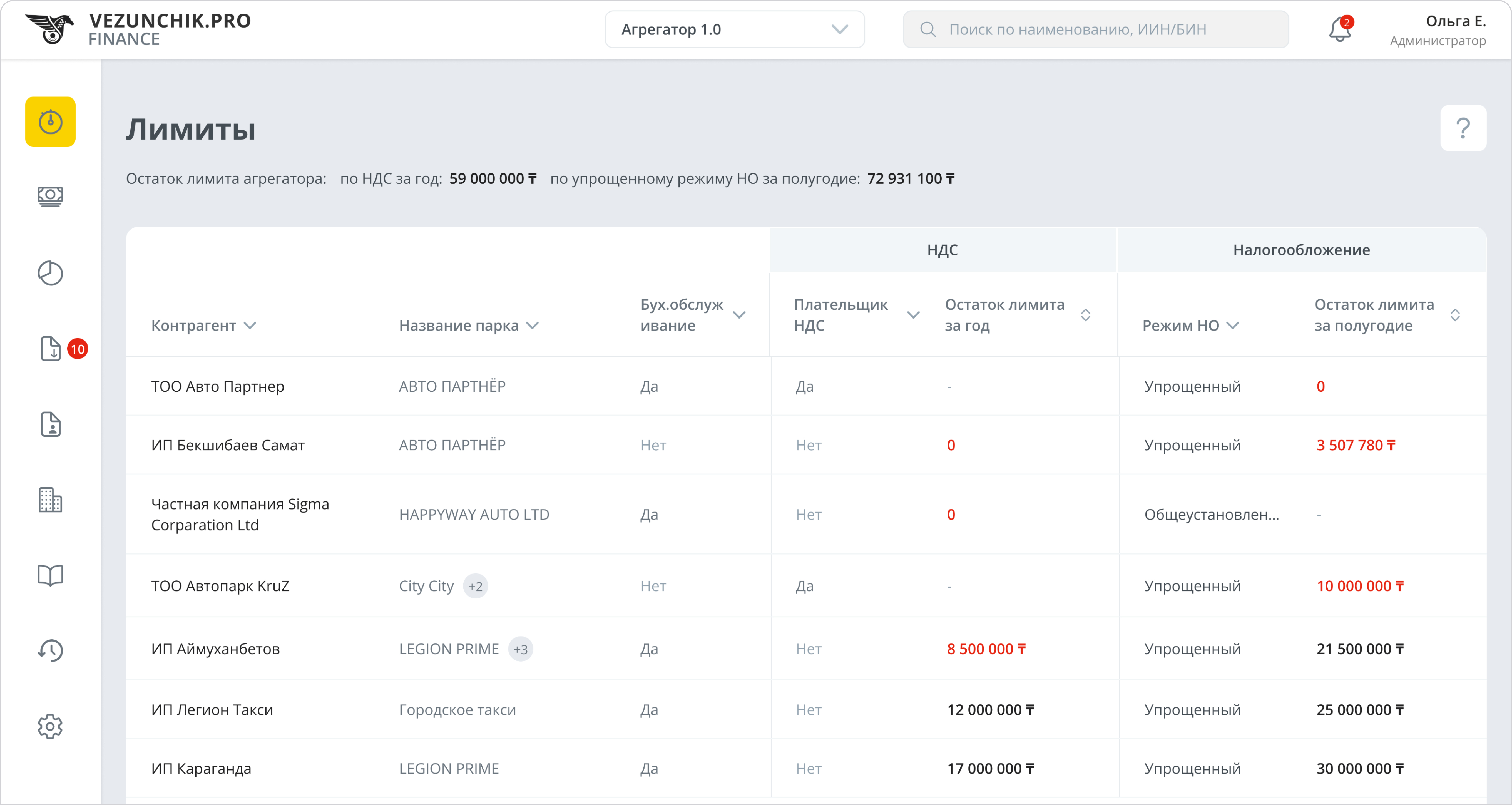Expand Плательщик НДС filter chevron
Viewport: 1512px width, 805px height.
(x=913, y=315)
